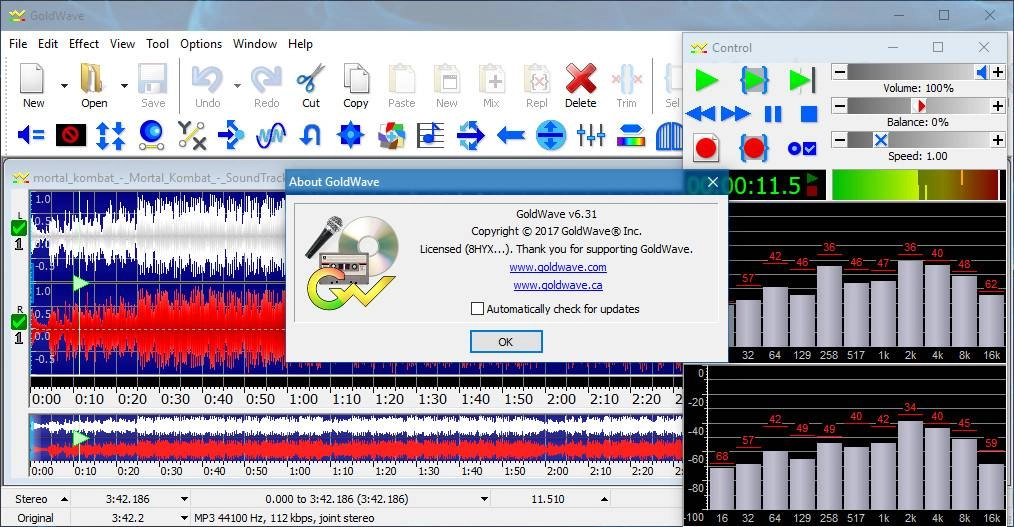Enable Automatically check for updates
1014x527 pixels.
click(477, 309)
